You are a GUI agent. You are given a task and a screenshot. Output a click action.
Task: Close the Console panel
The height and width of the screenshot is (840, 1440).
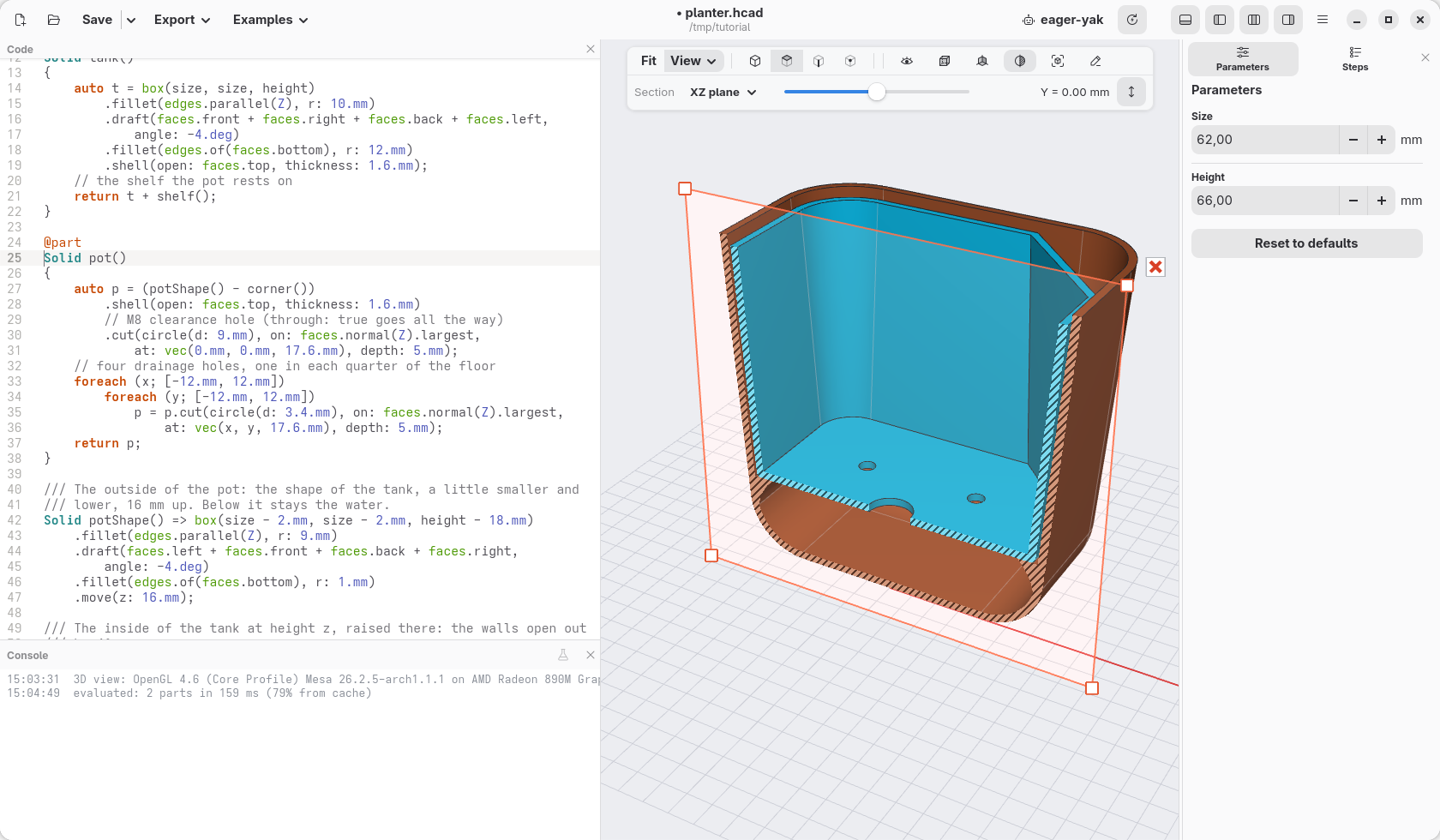(x=591, y=655)
